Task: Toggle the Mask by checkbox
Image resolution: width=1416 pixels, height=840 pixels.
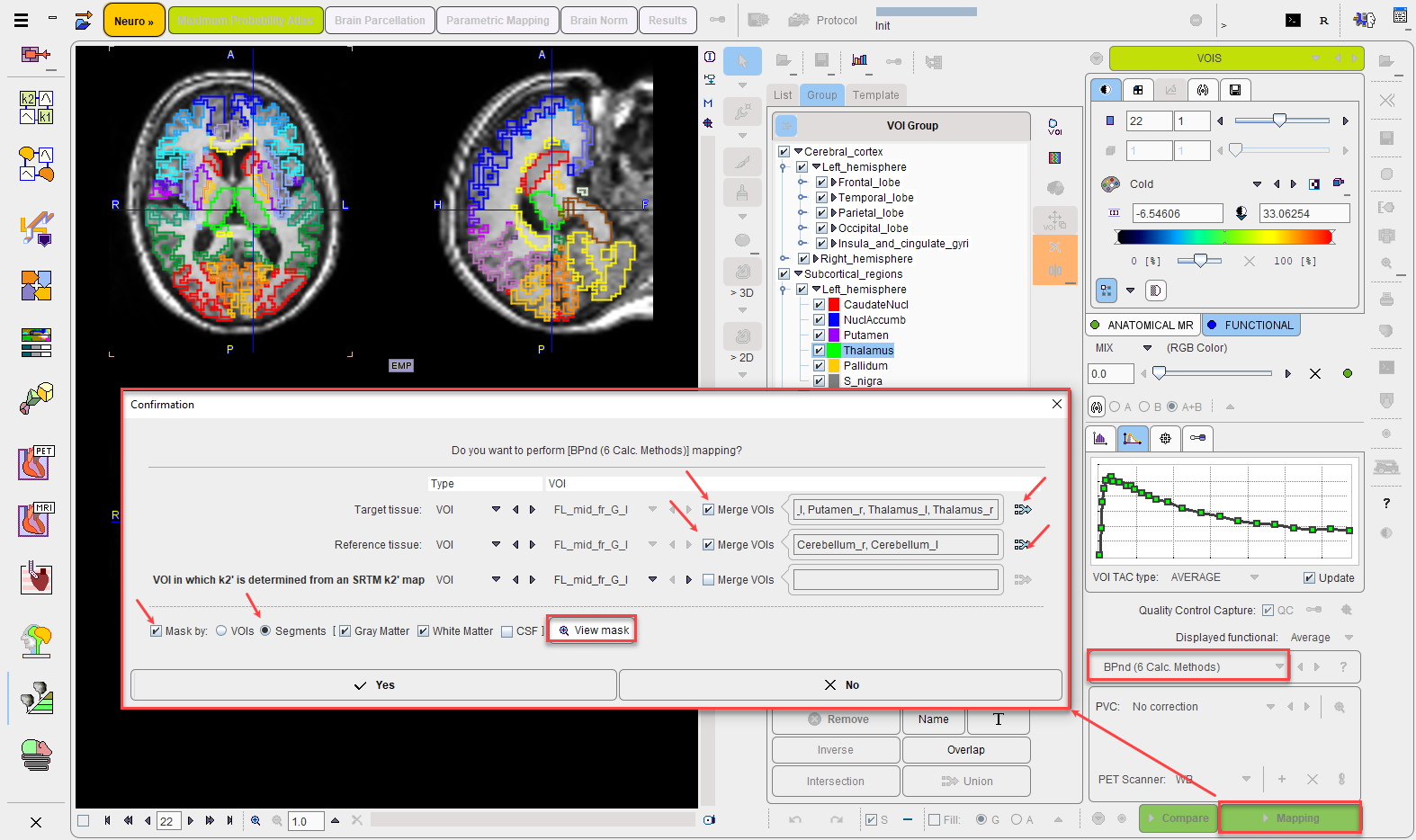Action: 157,631
